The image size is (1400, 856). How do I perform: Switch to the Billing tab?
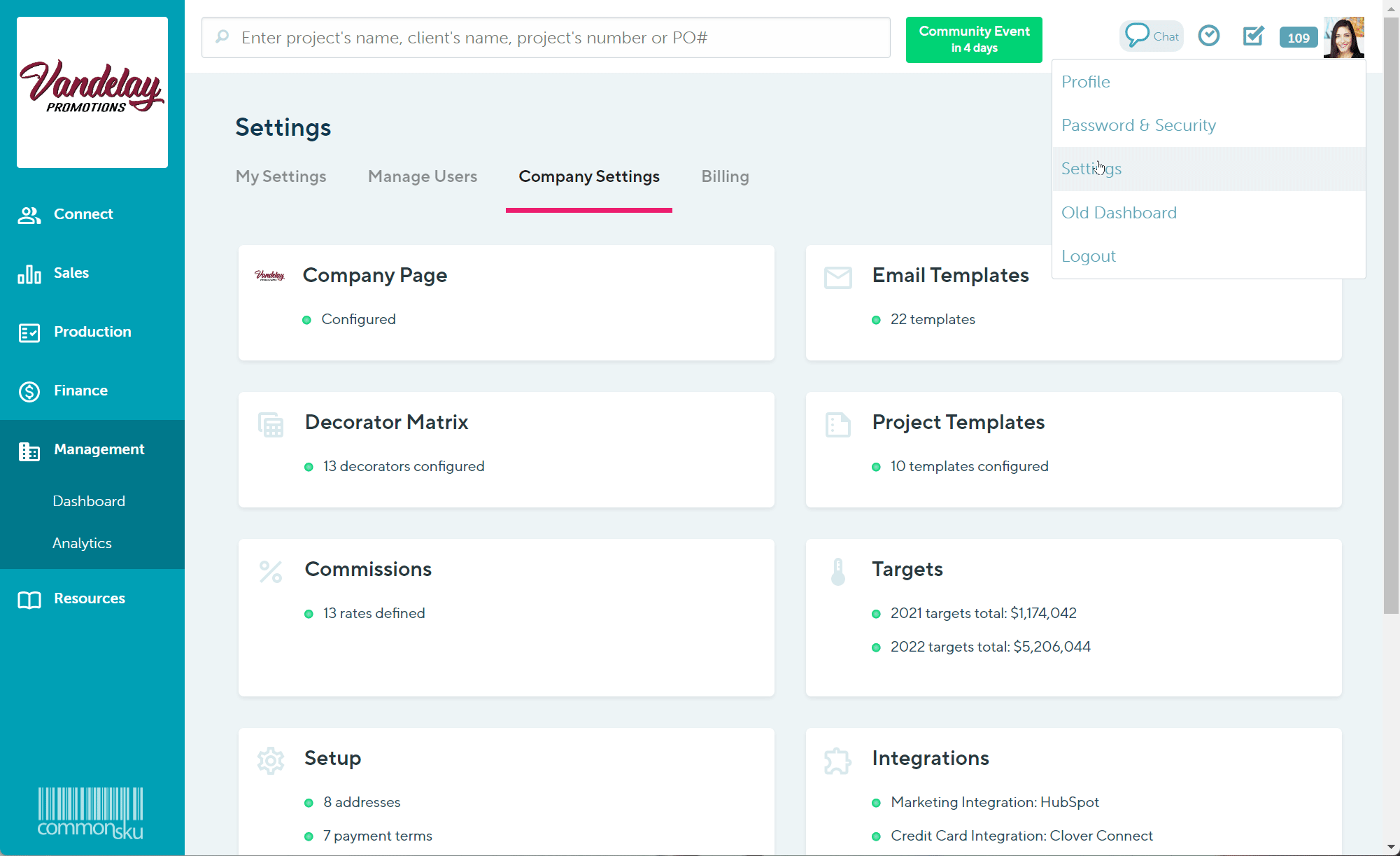tap(725, 176)
